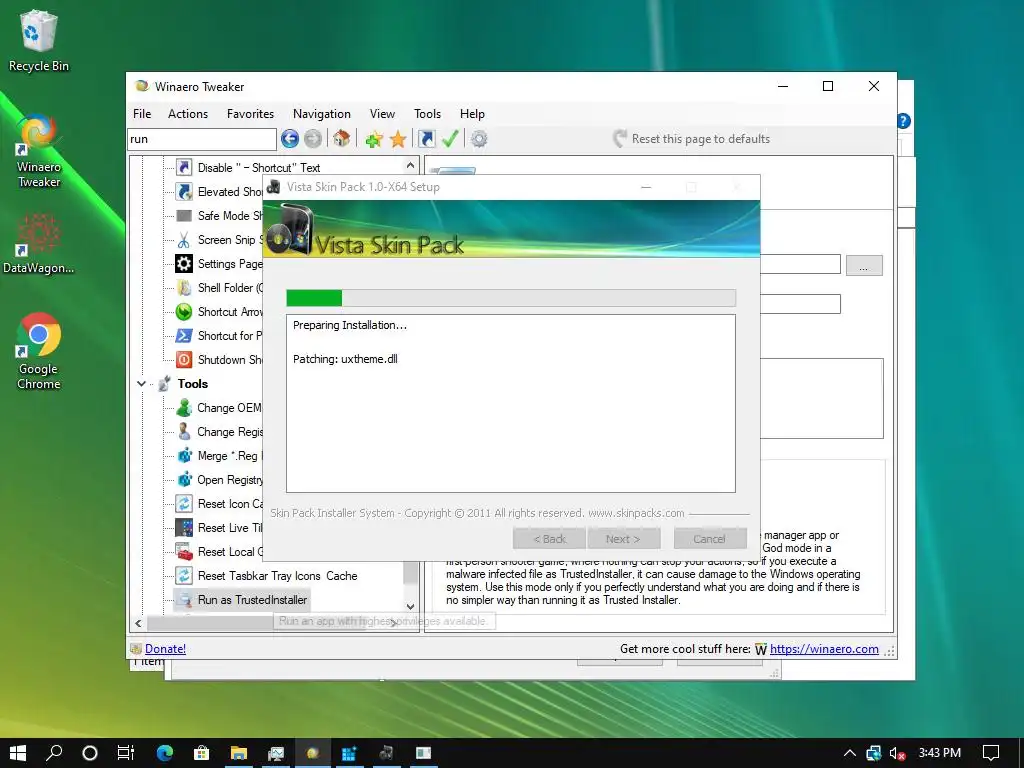The width and height of the screenshot is (1024, 768).
Task: Open File Explorer from taskbar
Action: 239,753
